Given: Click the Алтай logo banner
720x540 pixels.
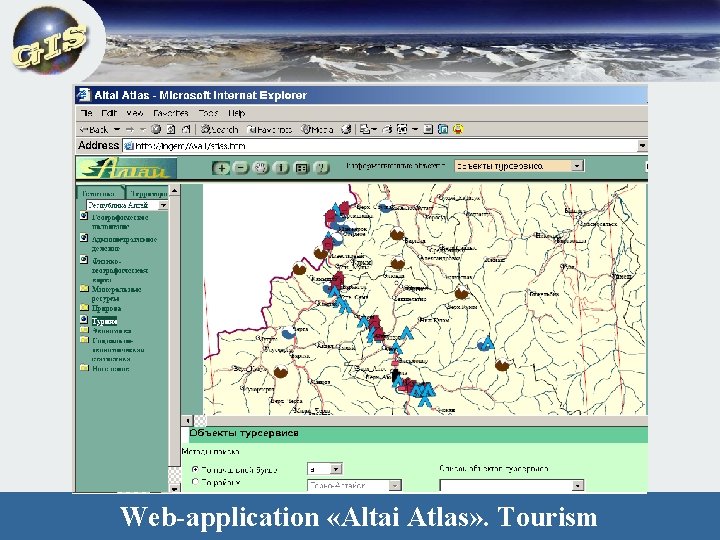Looking at the screenshot, I should click(x=127, y=168).
